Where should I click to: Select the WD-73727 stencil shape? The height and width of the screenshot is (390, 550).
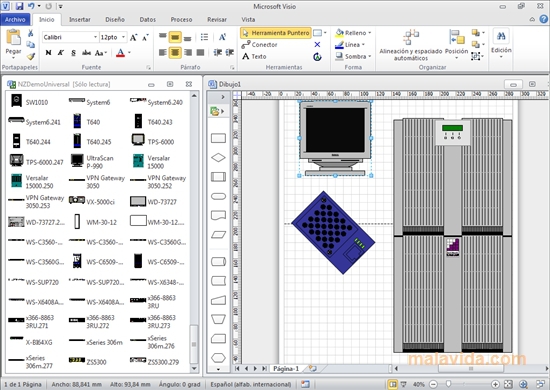click(x=153, y=201)
